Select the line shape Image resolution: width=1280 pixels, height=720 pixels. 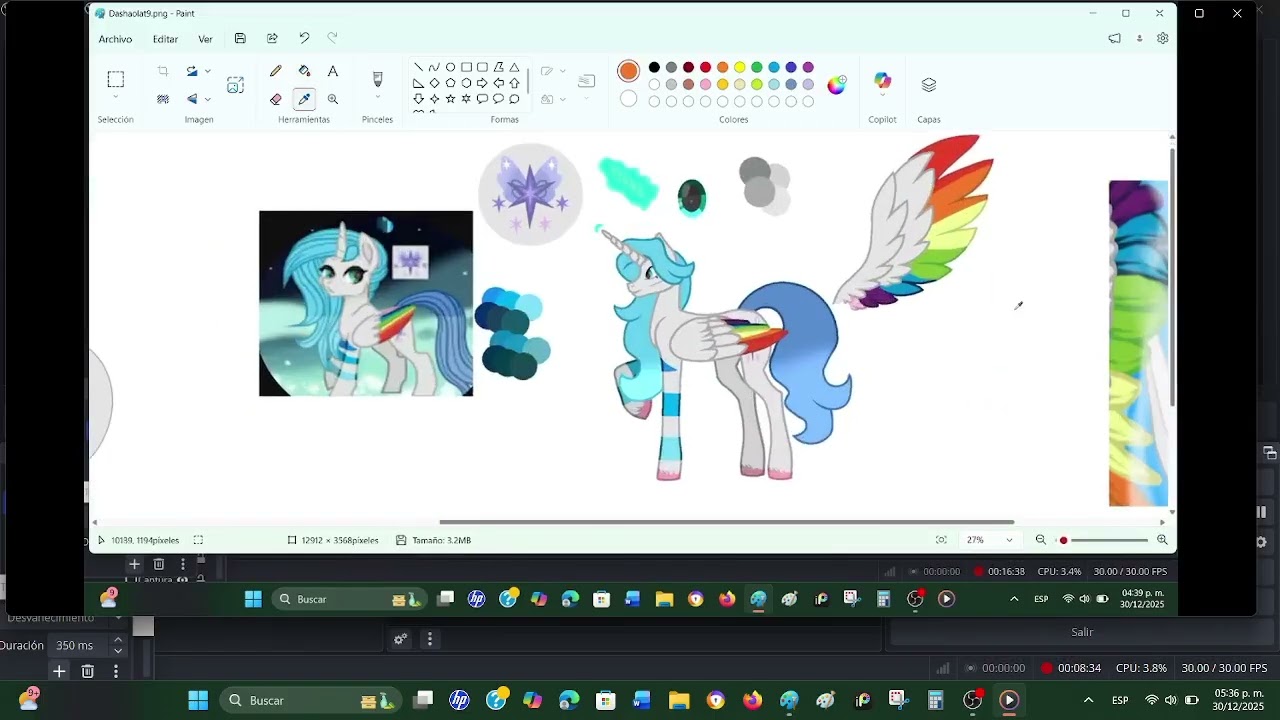[x=418, y=67]
